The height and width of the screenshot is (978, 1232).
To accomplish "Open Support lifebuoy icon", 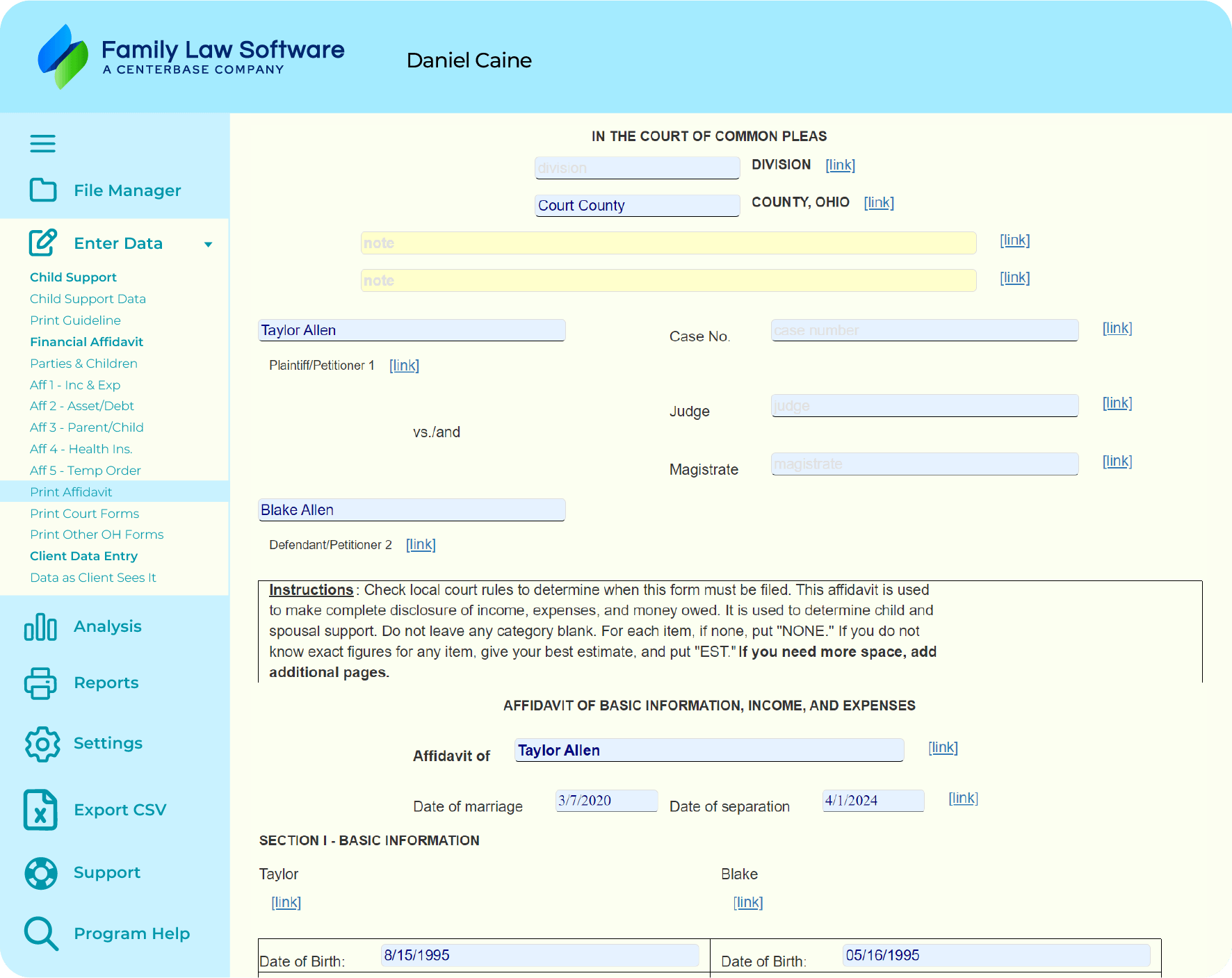I will point(41,873).
